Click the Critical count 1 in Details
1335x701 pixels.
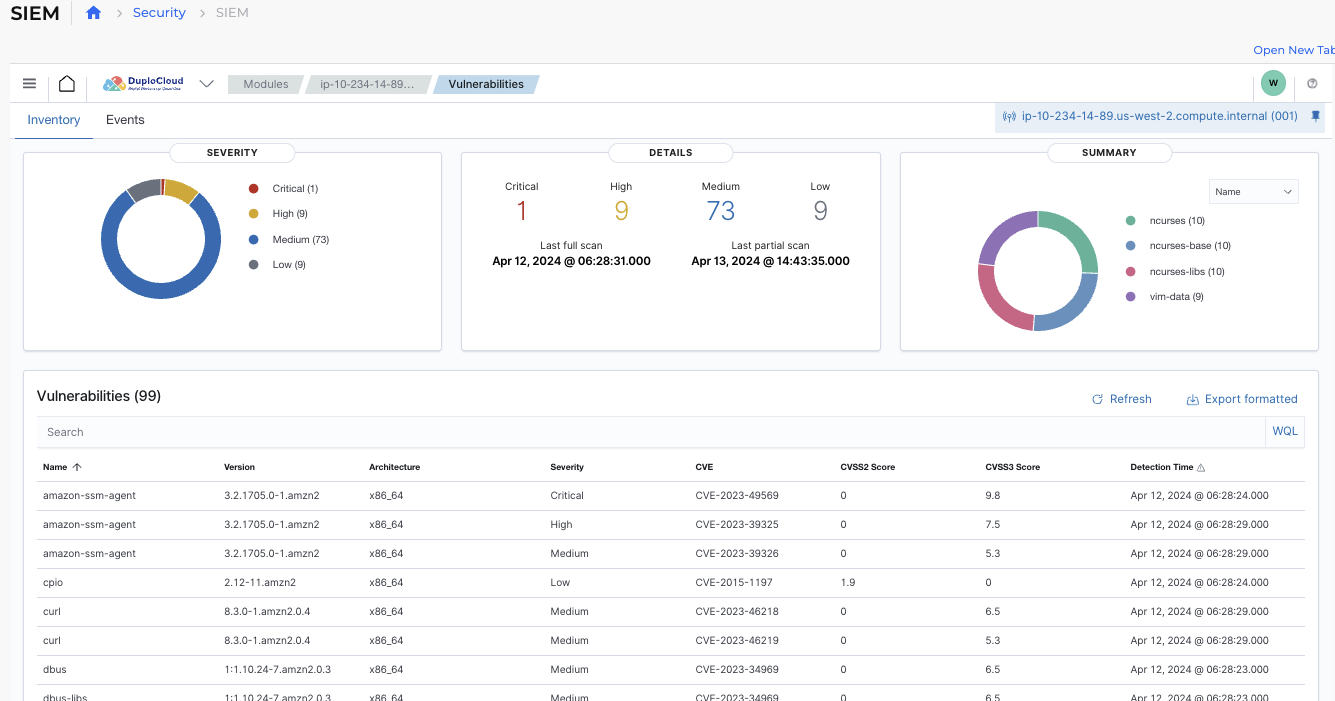point(521,211)
